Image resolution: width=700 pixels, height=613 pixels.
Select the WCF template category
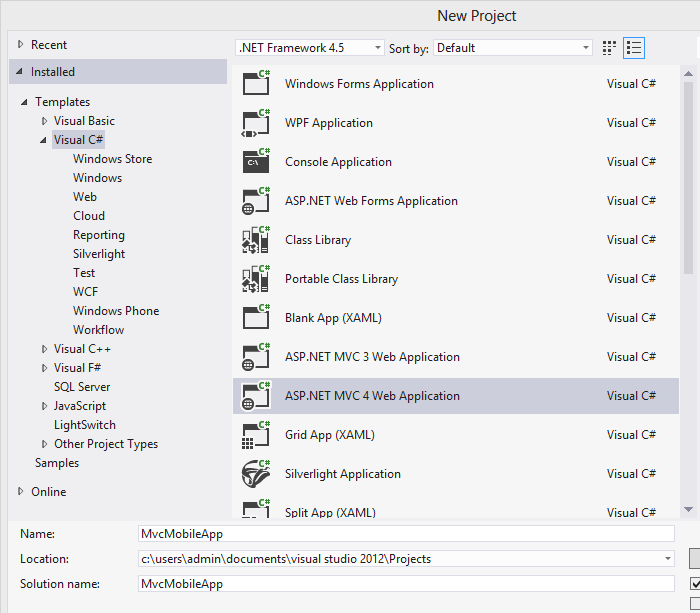point(85,292)
